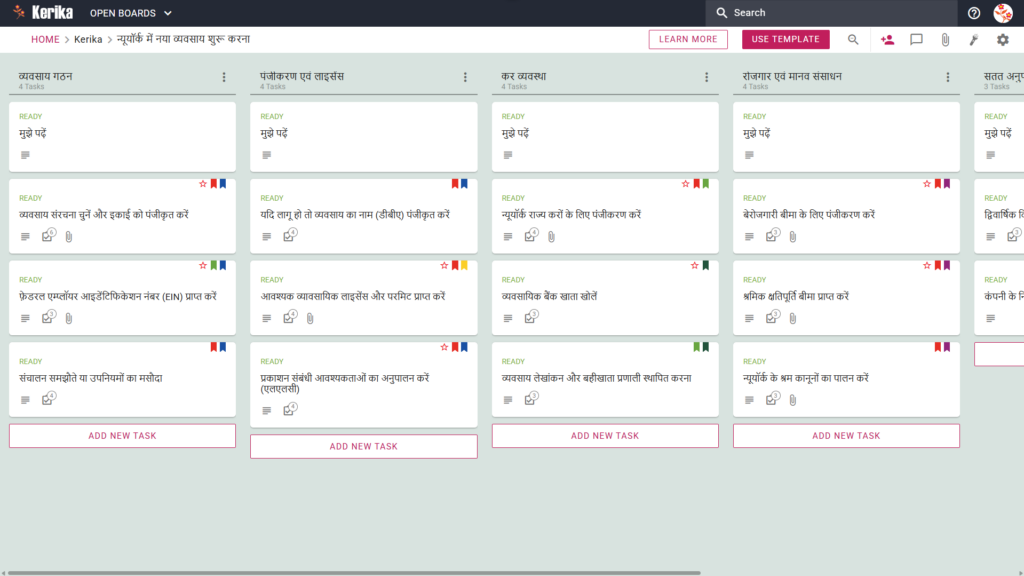
Task: Toggle star on व्यवसाय संरचना चुनें card
Action: coord(203,184)
